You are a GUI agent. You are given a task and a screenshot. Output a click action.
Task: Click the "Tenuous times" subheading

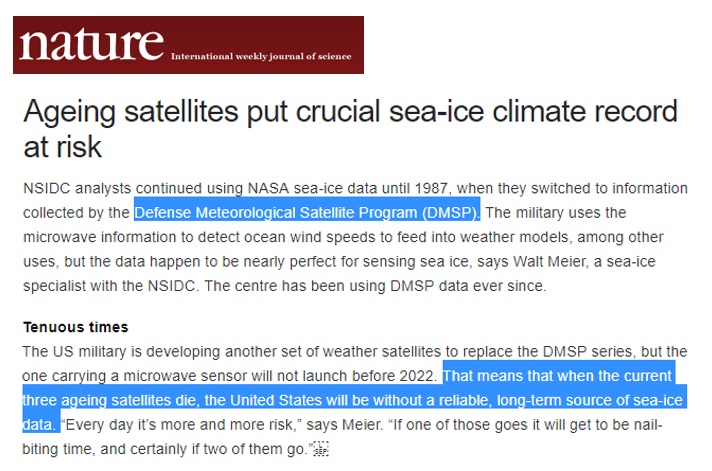tap(76, 327)
